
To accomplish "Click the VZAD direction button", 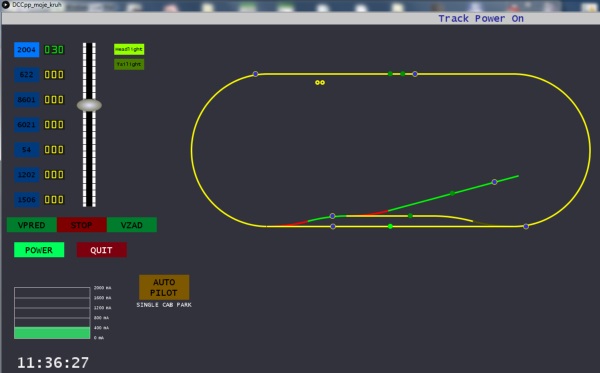I will click(132, 225).
